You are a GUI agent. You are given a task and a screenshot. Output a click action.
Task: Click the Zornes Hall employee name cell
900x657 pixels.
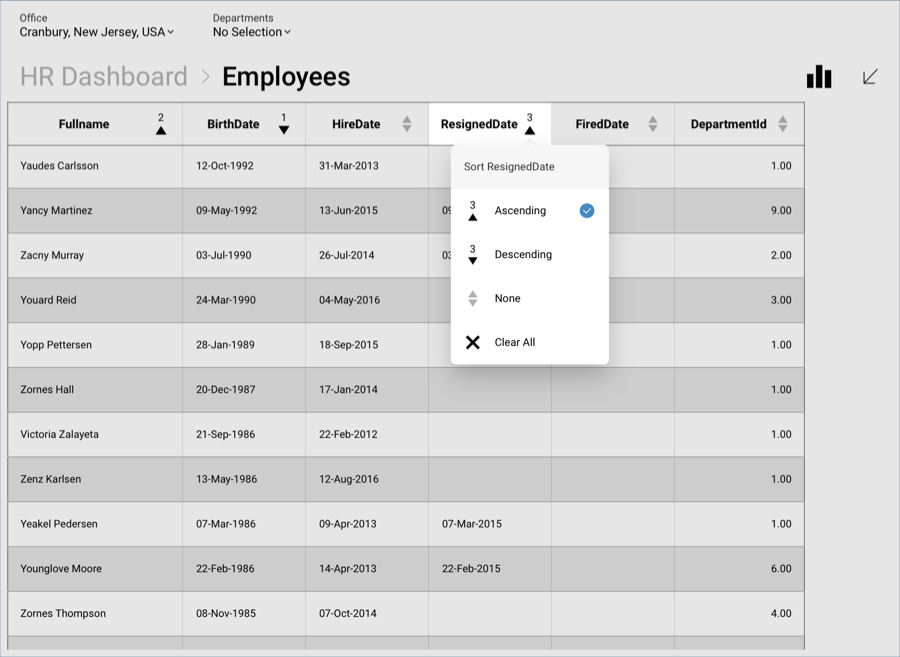(x=47, y=390)
